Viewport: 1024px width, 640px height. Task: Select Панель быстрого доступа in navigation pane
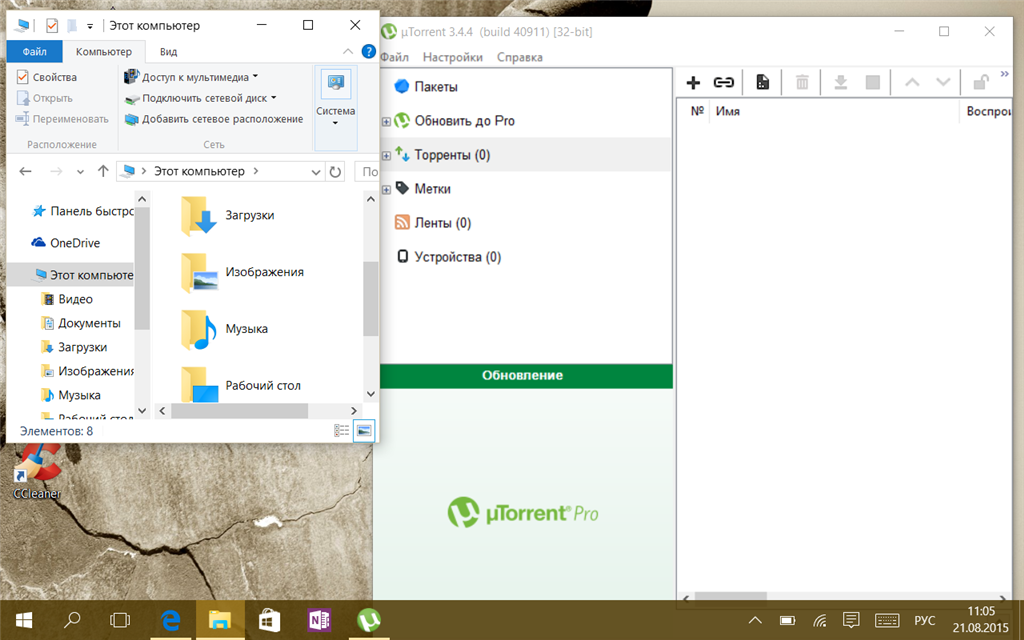pos(82,211)
